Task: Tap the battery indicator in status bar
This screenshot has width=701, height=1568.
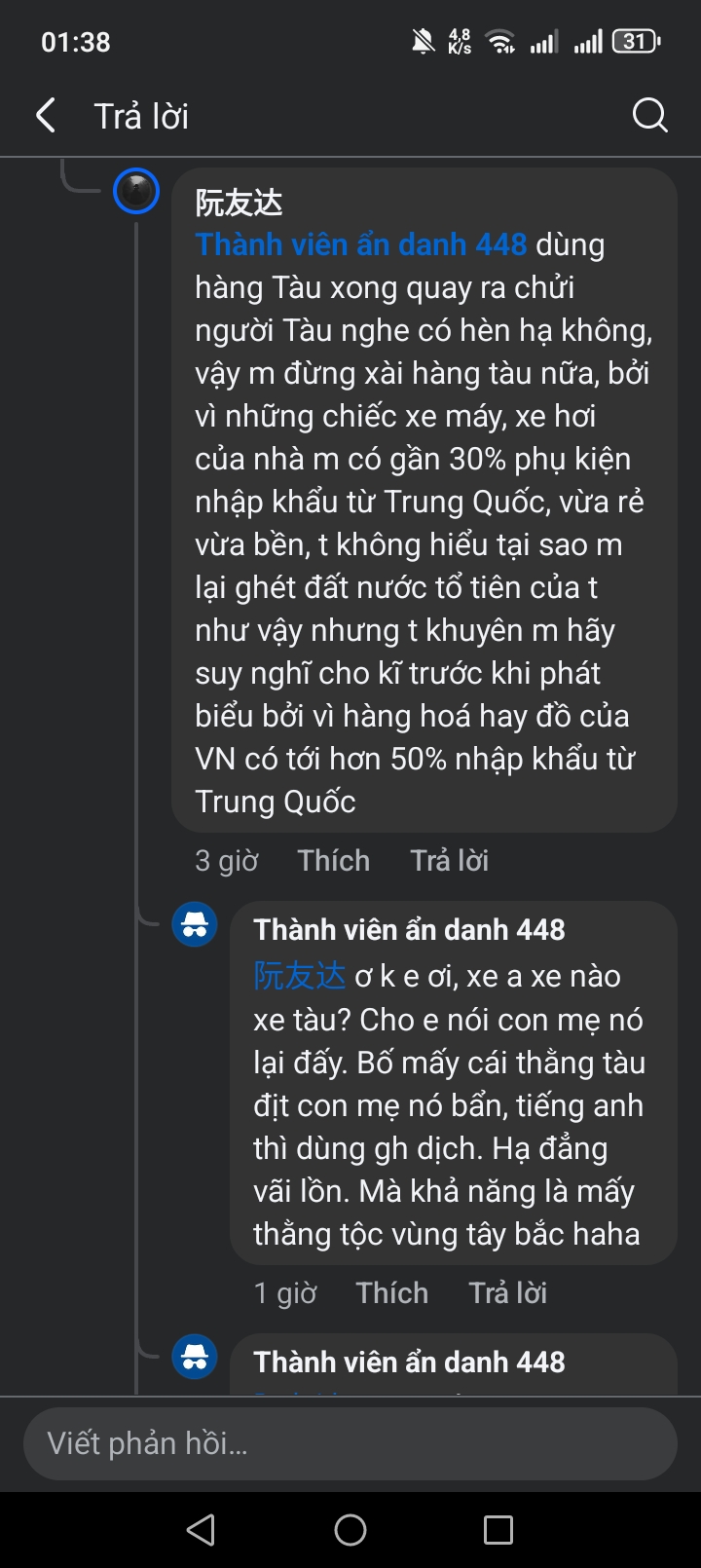Action: [x=636, y=42]
